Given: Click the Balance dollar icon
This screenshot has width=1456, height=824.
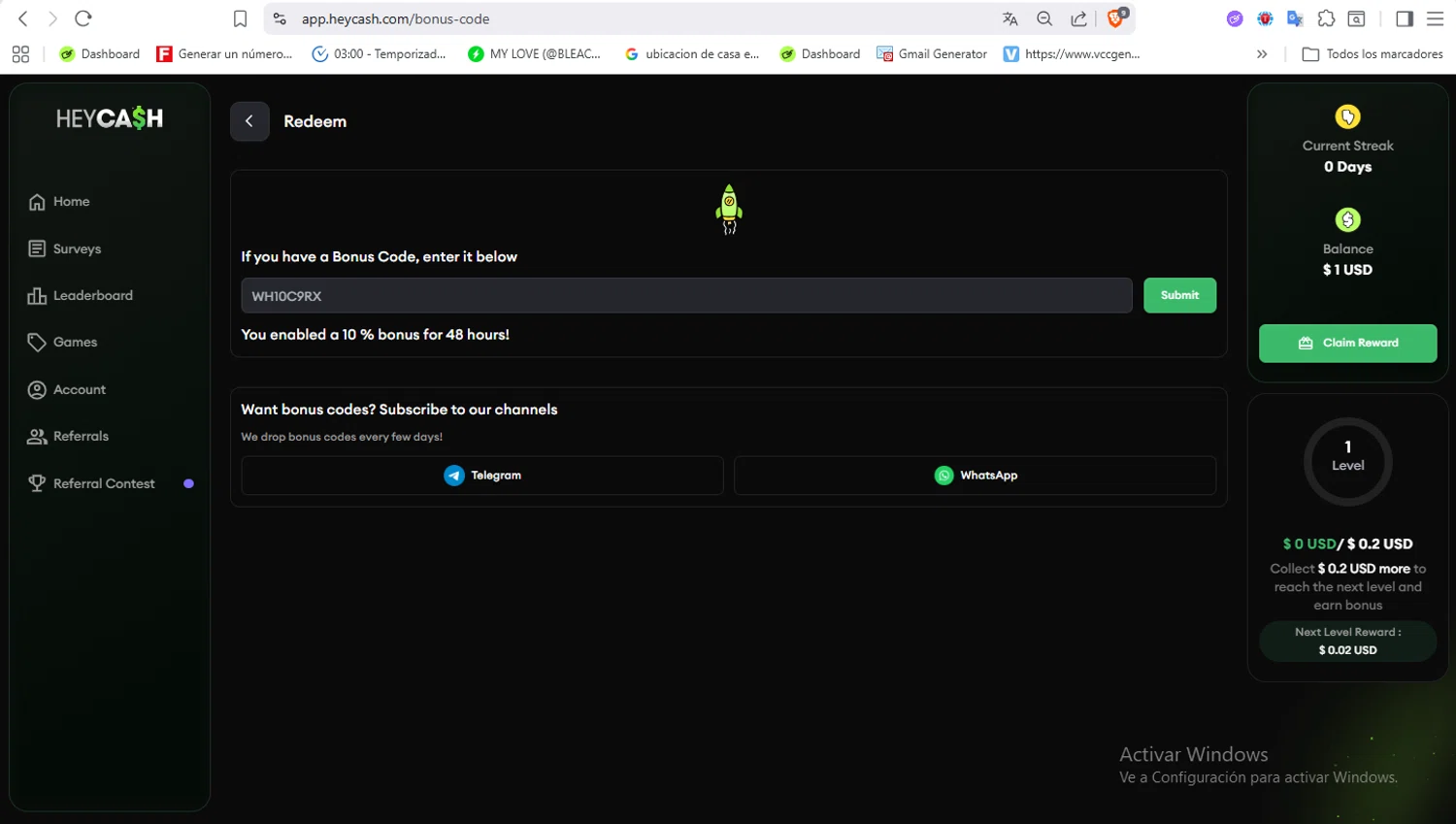Looking at the screenshot, I should pos(1347,220).
